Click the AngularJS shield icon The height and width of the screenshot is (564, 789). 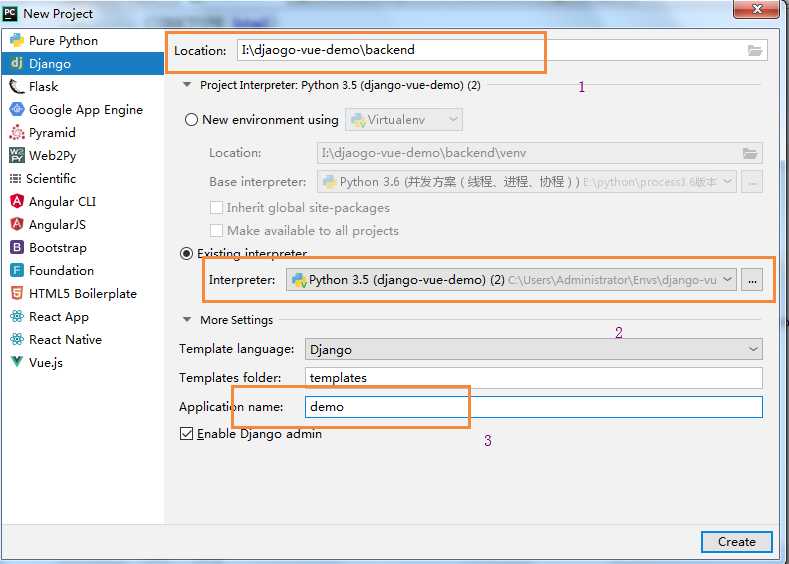click(x=17, y=224)
